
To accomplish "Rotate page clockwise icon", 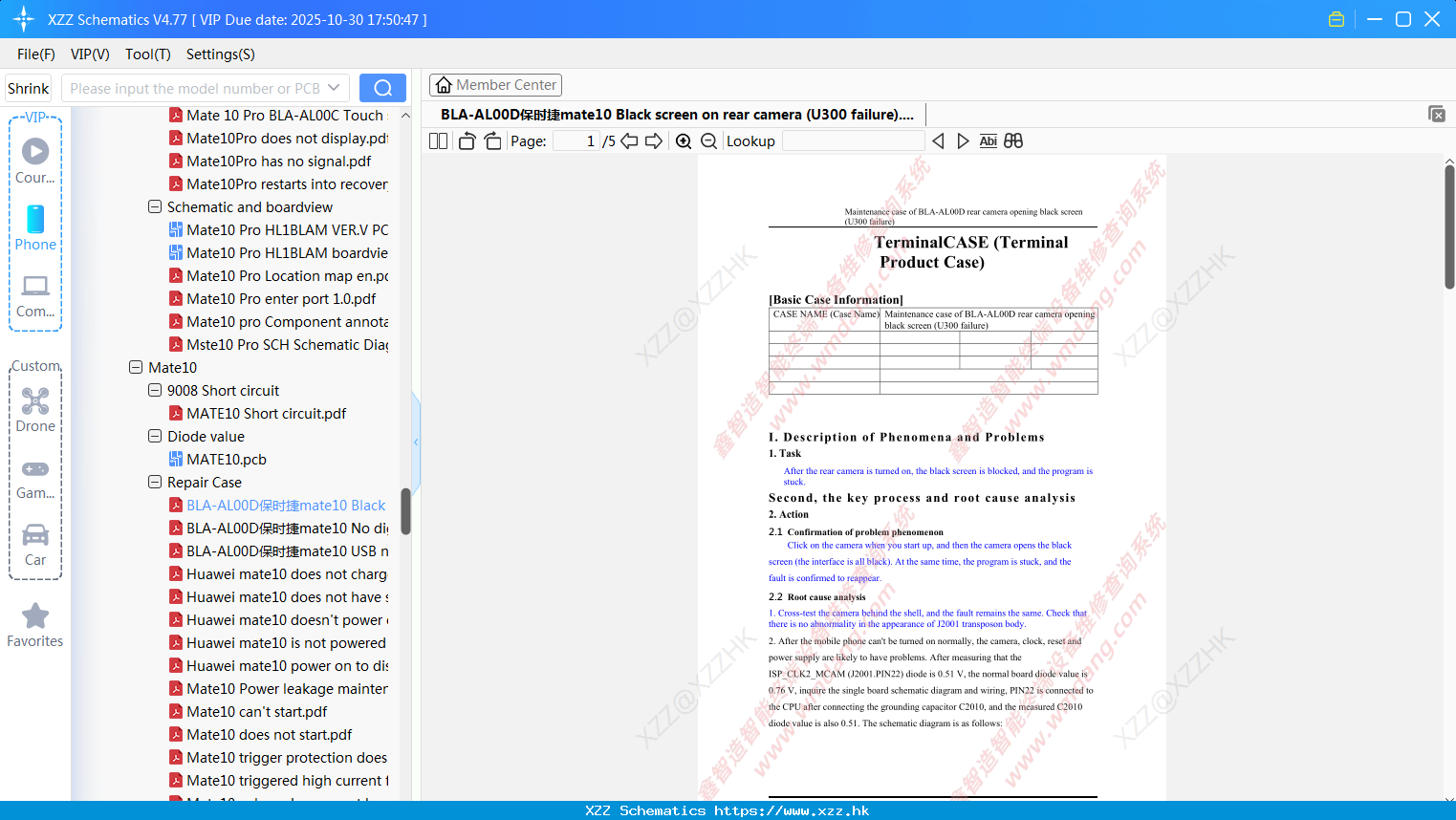I will click(492, 140).
